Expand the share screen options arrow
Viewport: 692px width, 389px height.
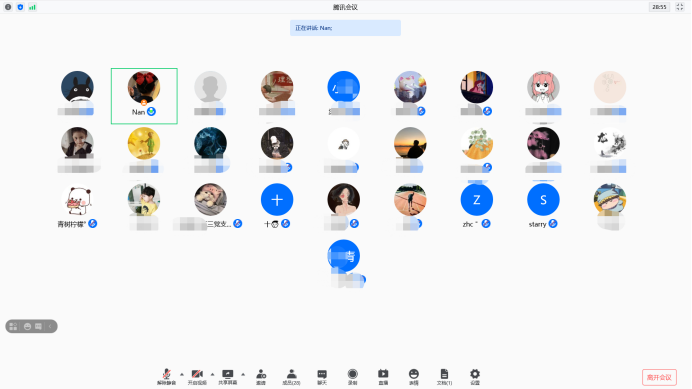(x=243, y=374)
